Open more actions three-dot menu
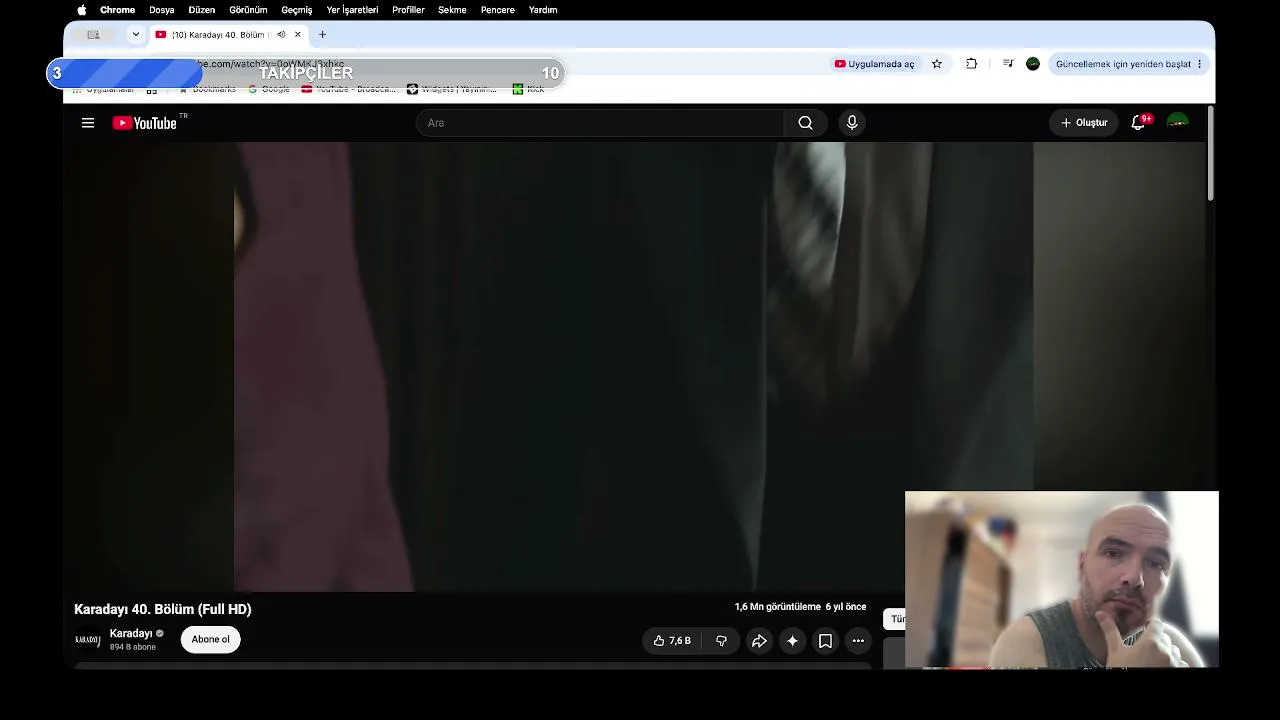Screen dimensions: 1280x720 tap(858, 641)
